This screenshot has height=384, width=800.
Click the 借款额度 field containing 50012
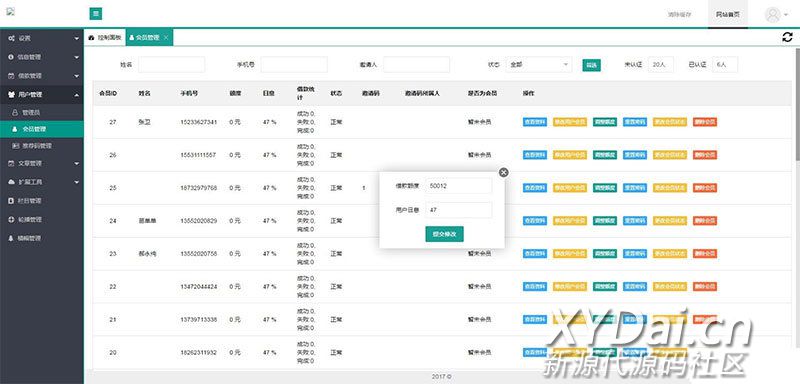(x=459, y=186)
